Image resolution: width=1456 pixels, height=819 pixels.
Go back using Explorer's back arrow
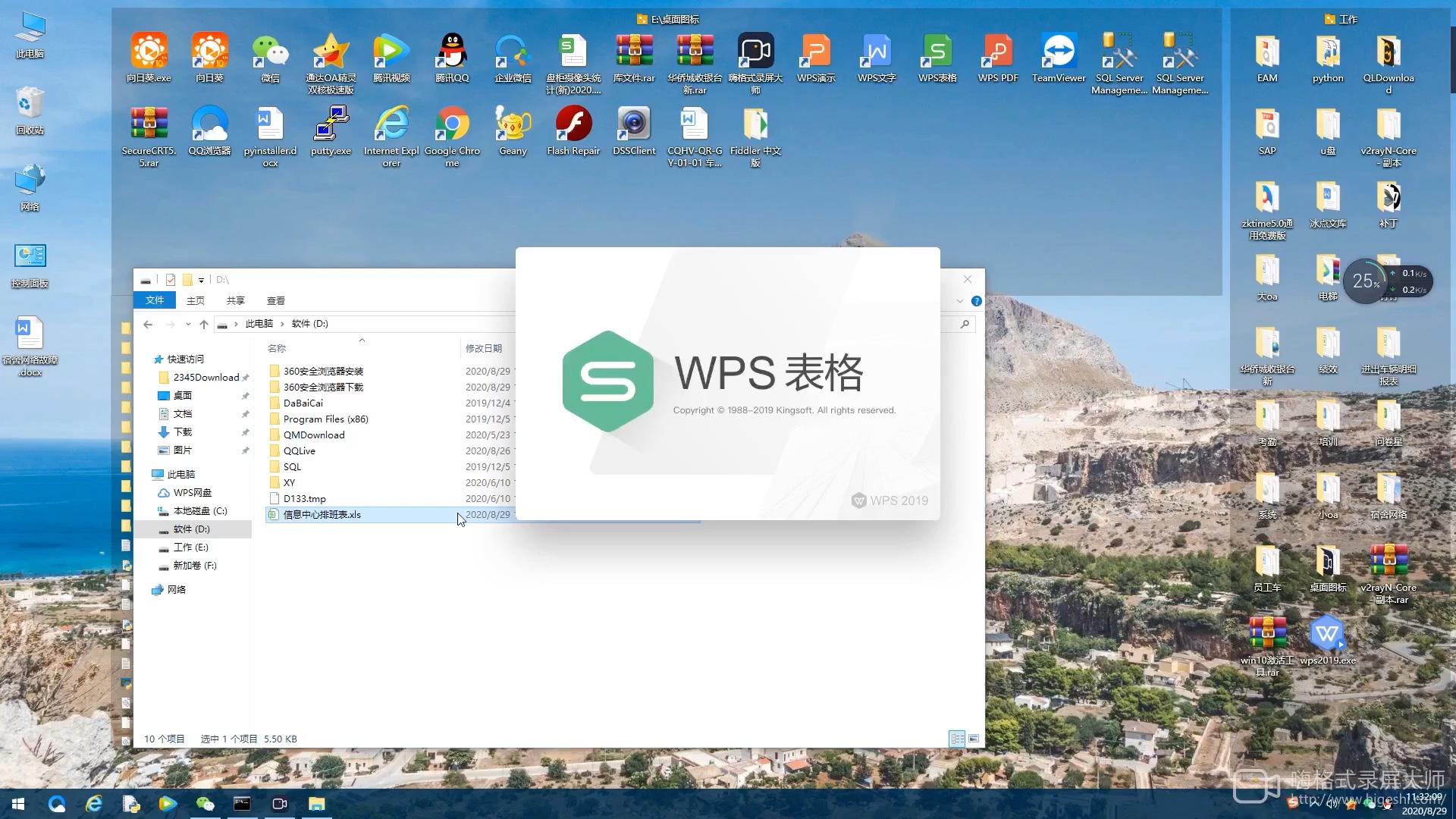(x=148, y=324)
